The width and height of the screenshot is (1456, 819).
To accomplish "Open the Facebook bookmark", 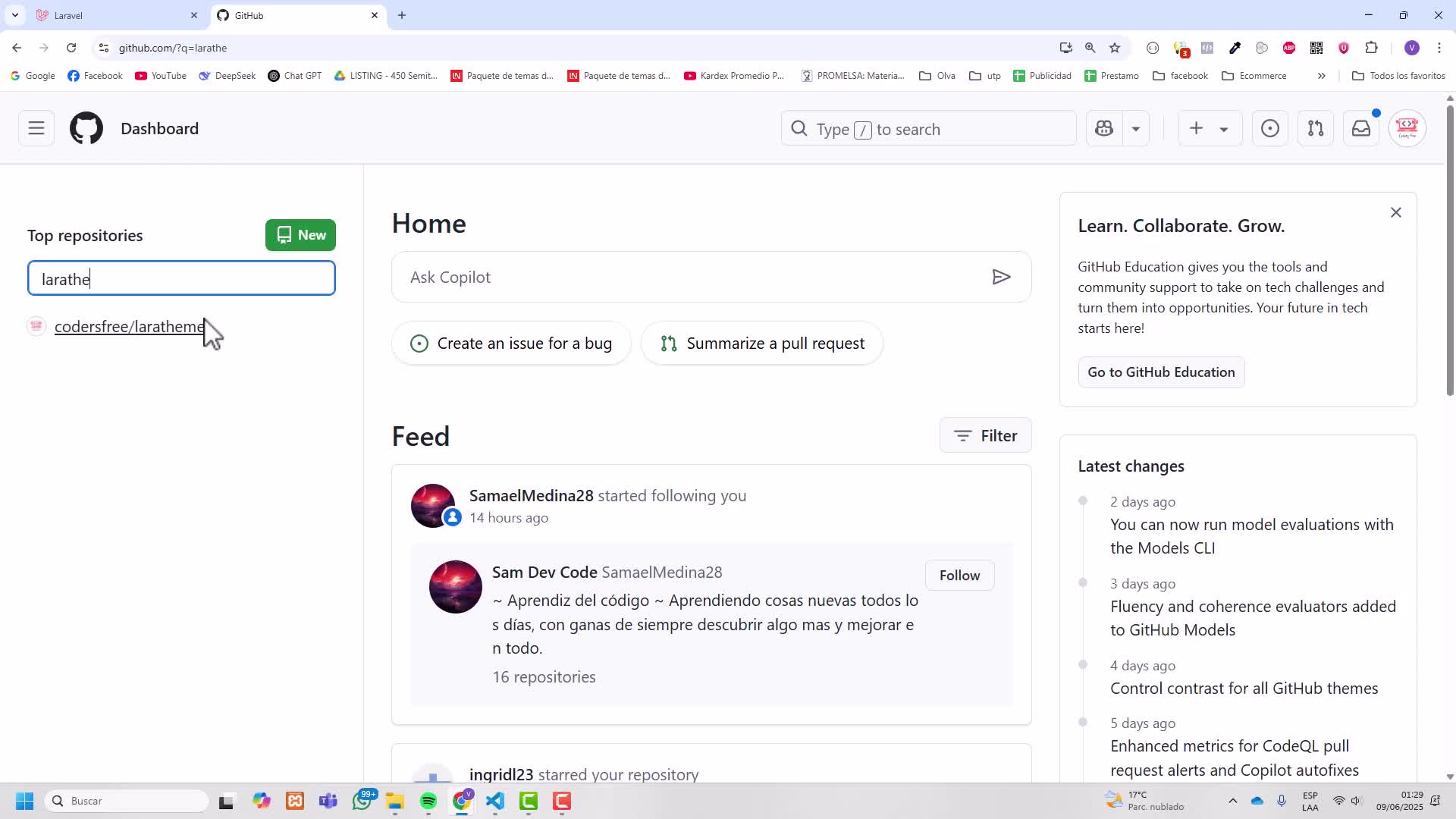I will point(95,76).
